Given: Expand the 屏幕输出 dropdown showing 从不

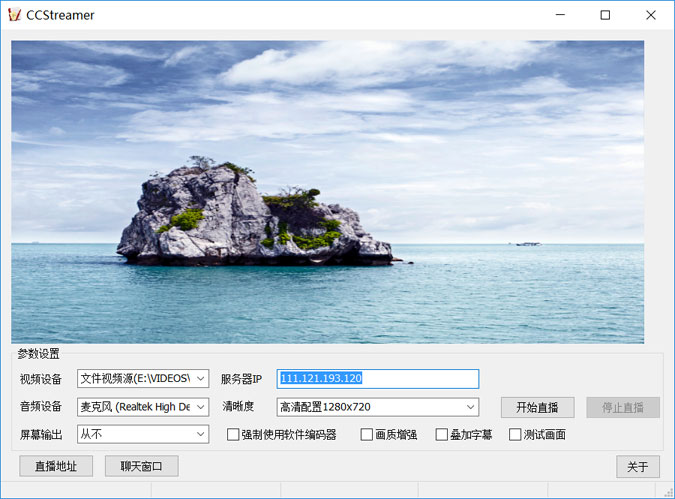Looking at the screenshot, I should click(x=143, y=434).
